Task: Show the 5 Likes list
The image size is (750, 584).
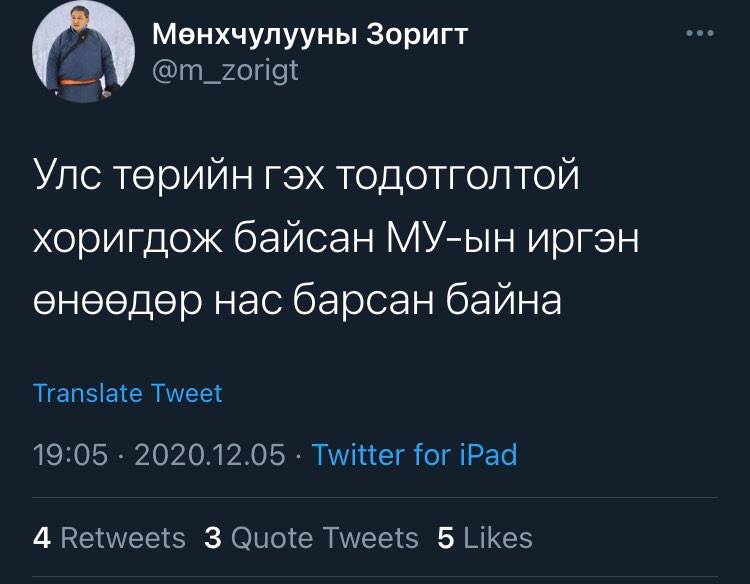Action: pyautogui.click(x=485, y=537)
